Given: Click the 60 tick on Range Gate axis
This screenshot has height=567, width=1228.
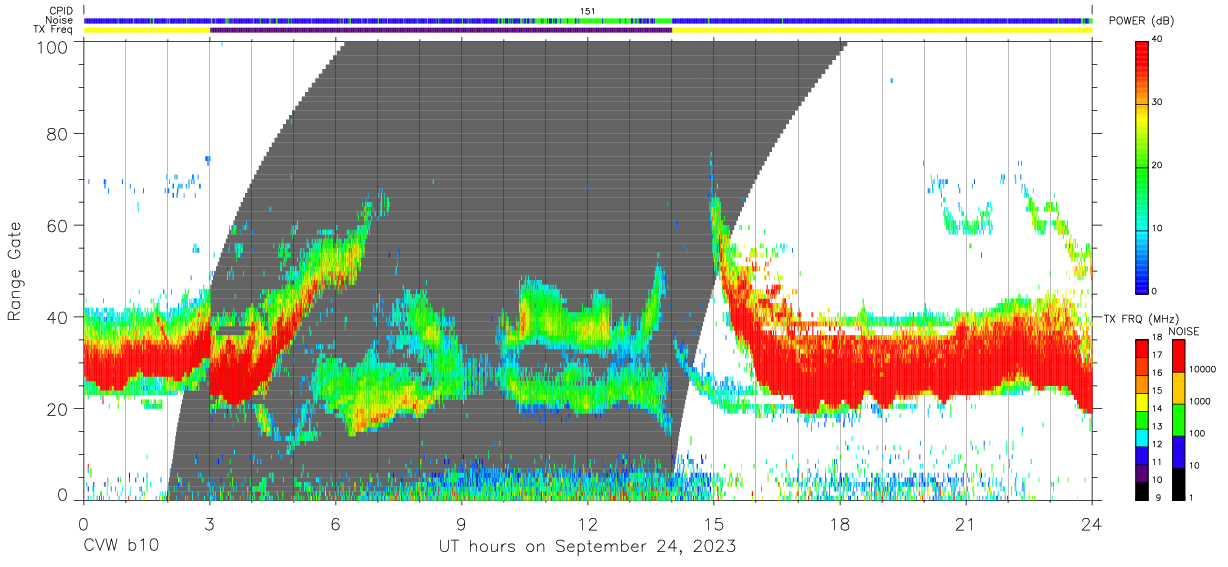Looking at the screenshot, I should click(59, 226).
